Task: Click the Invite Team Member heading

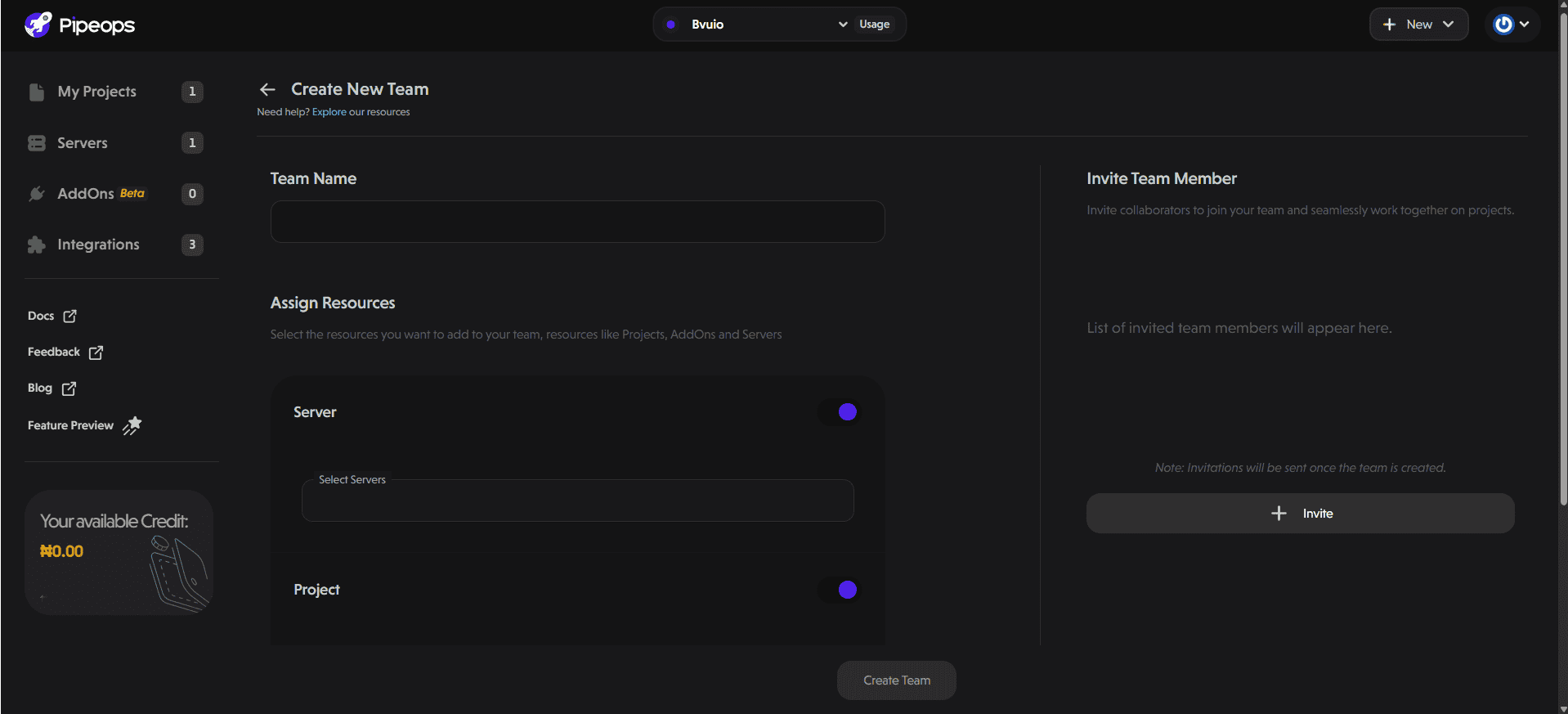Action: pyautogui.click(x=1162, y=178)
